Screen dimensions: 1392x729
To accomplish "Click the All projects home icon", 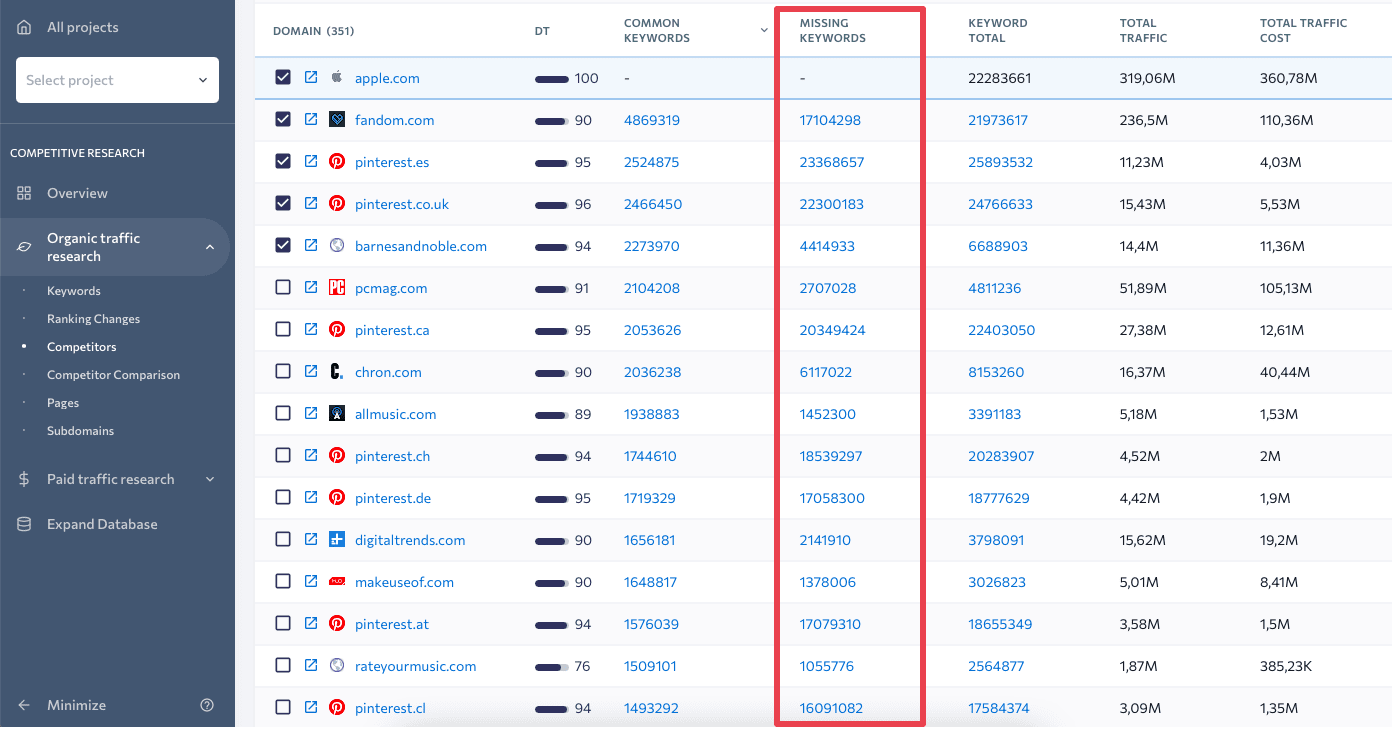I will tap(24, 27).
